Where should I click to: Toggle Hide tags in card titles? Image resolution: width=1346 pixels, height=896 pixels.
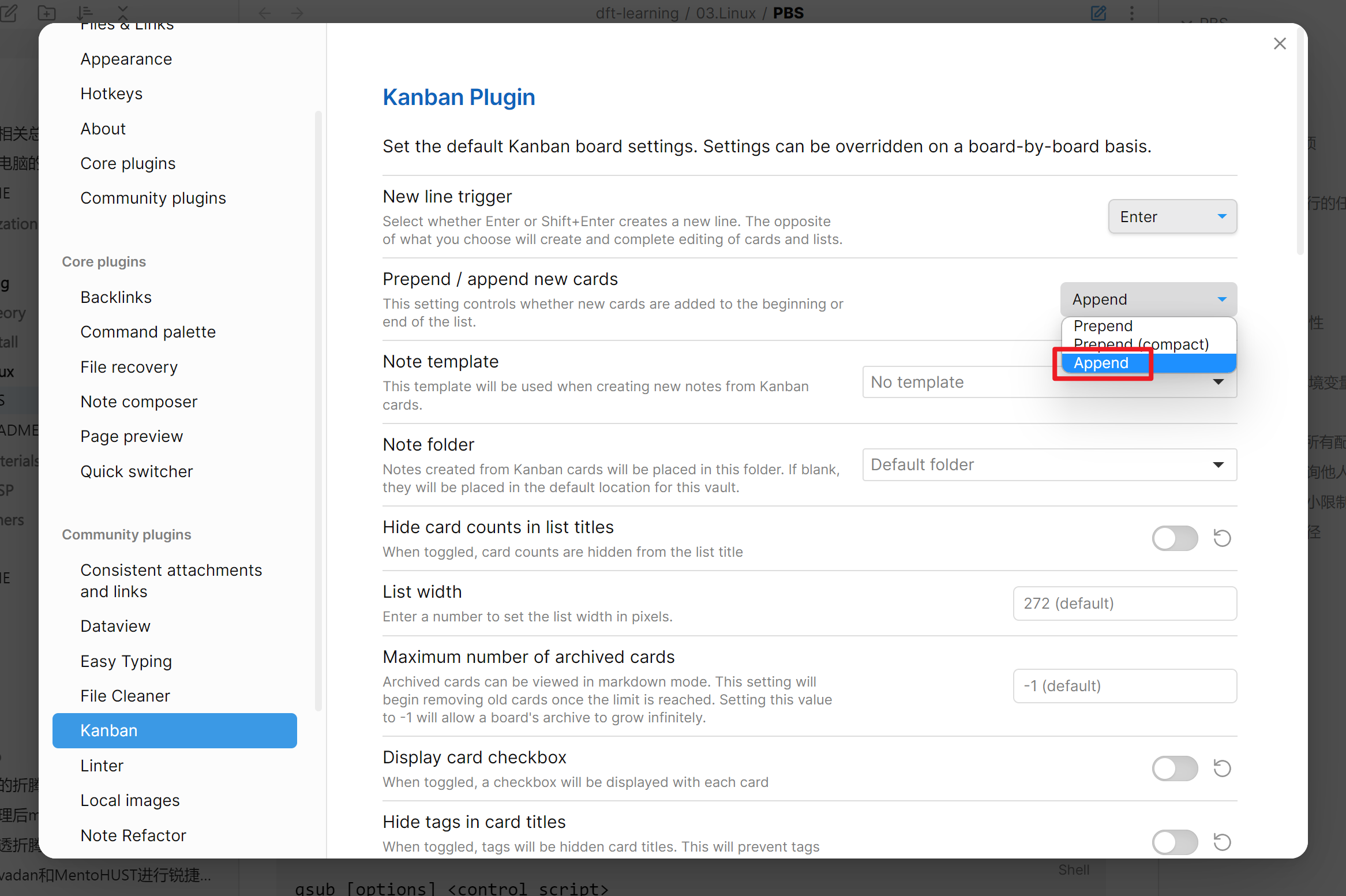coord(1175,842)
